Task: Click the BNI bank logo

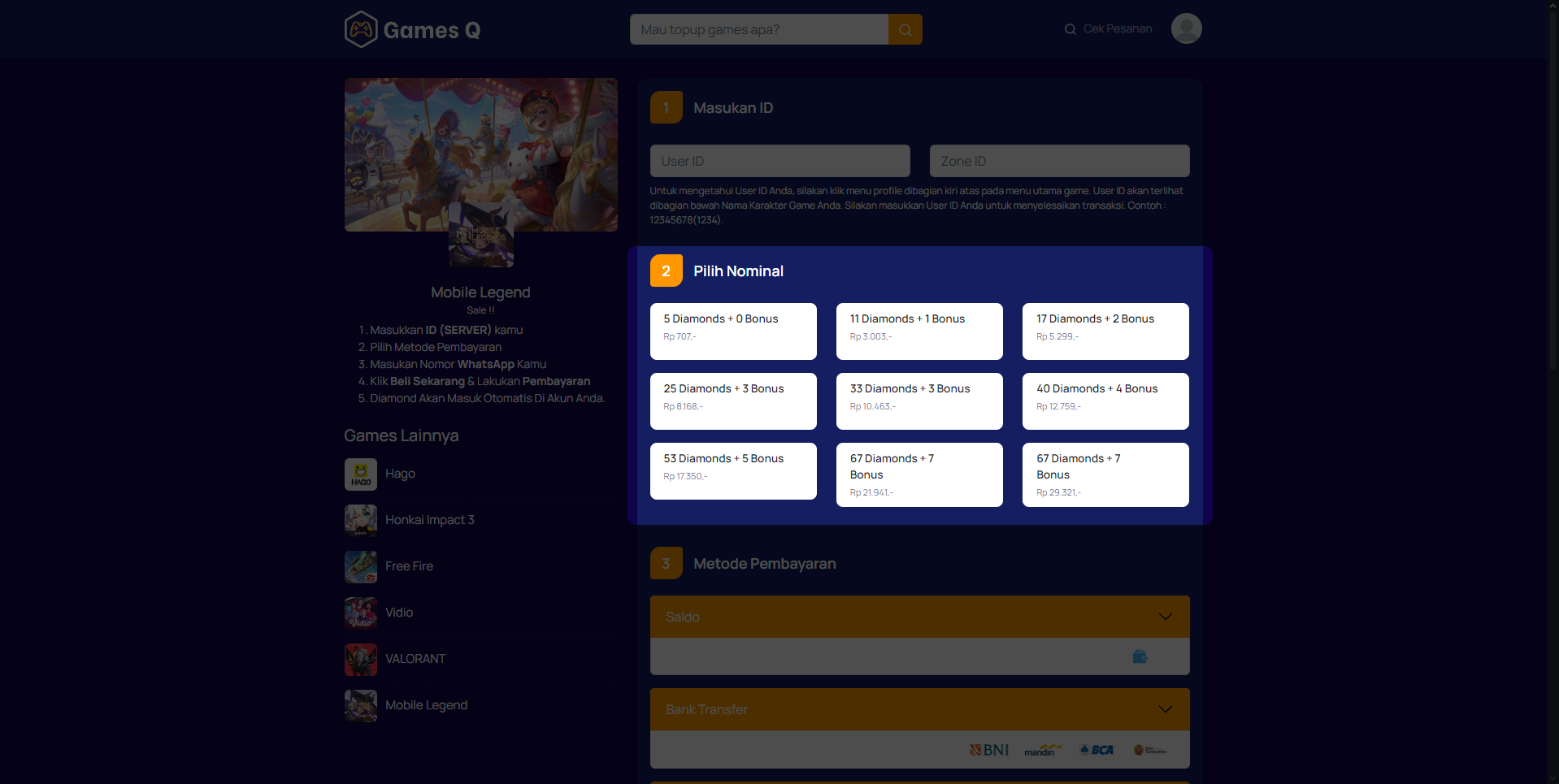Action: point(989,750)
